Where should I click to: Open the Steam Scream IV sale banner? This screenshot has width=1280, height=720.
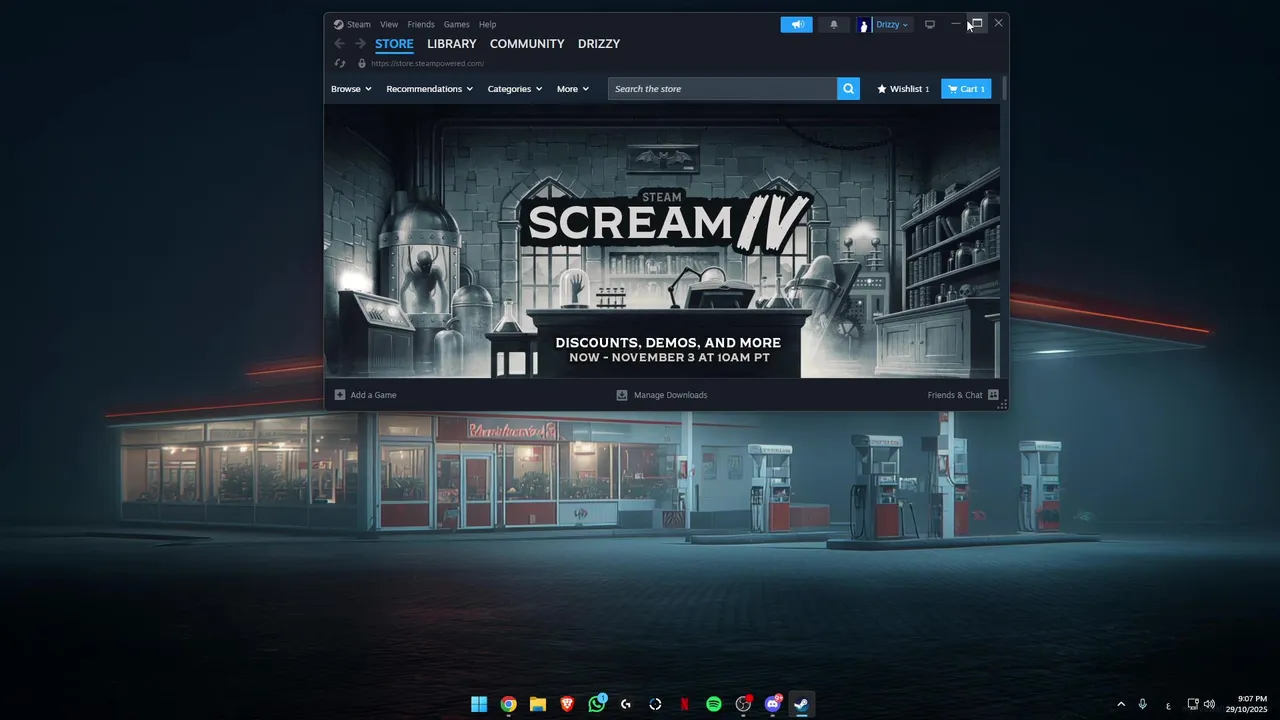pyautogui.click(x=662, y=240)
